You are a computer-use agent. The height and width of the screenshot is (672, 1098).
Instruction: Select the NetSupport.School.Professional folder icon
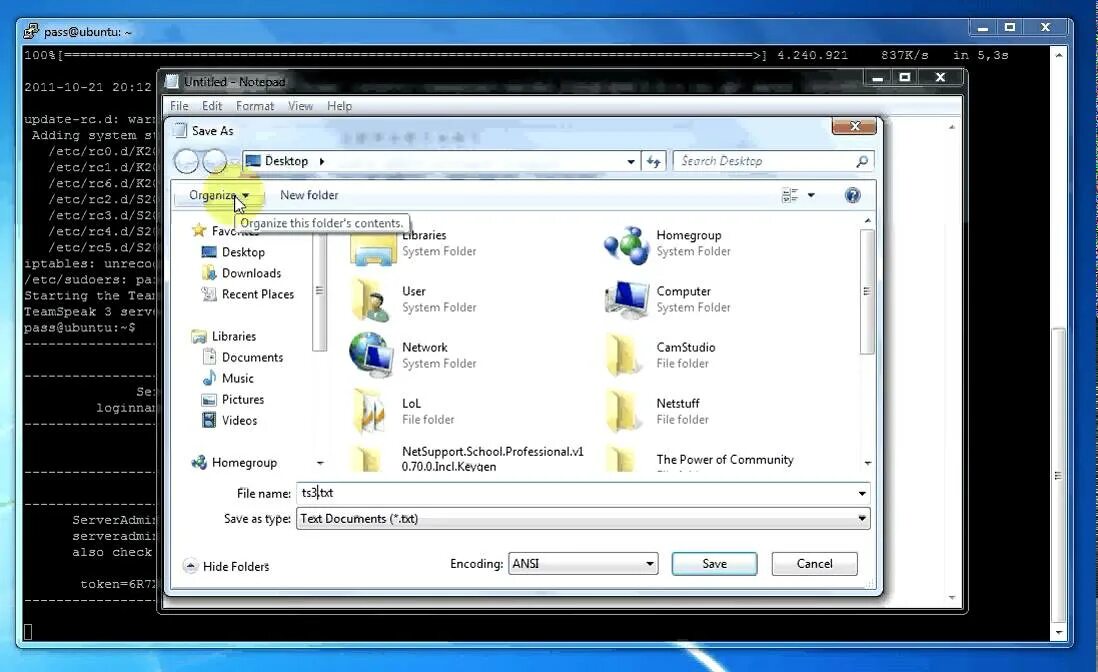coord(368,459)
